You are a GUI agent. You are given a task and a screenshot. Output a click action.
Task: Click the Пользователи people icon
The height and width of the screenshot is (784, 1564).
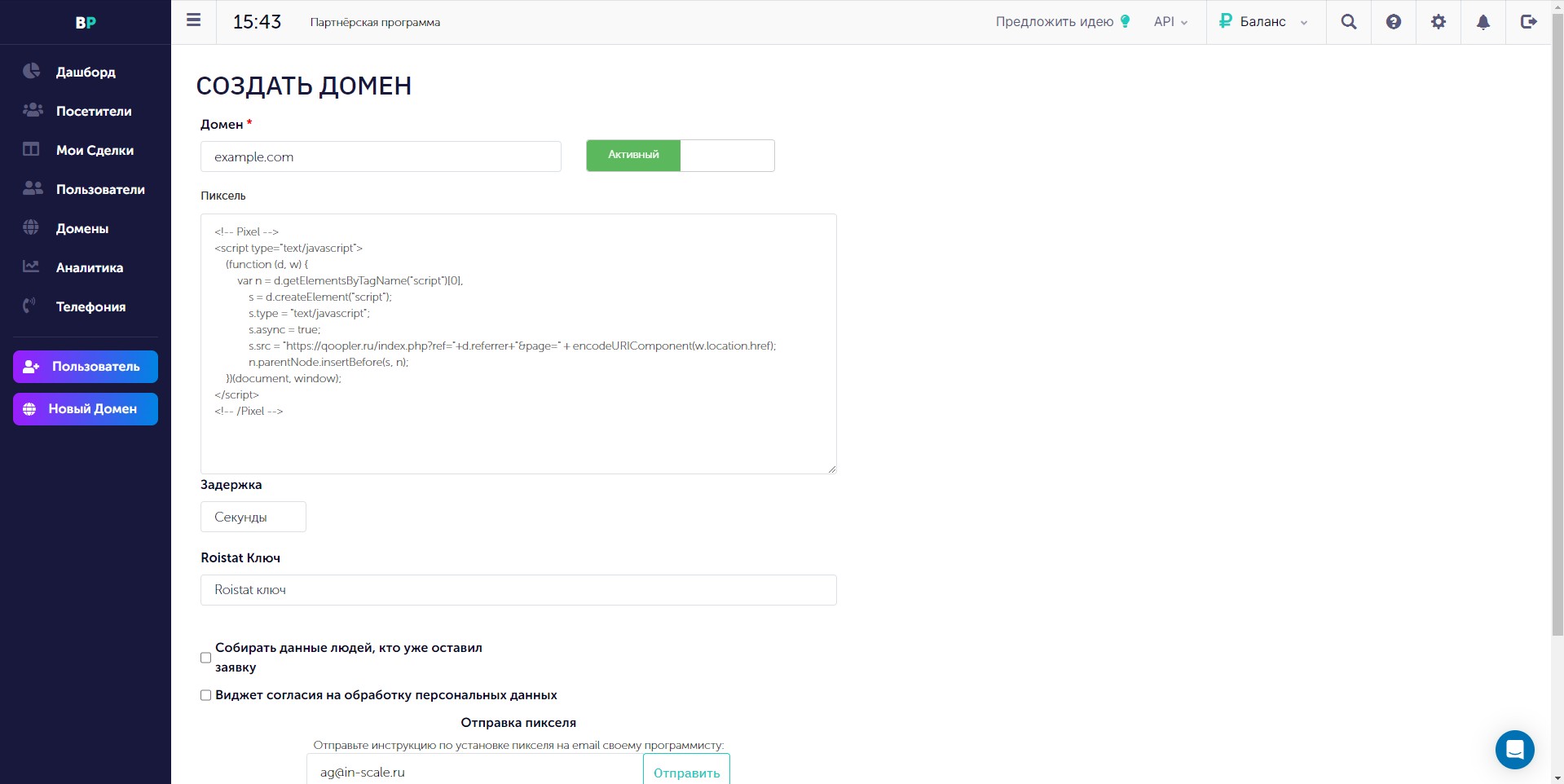coord(33,188)
